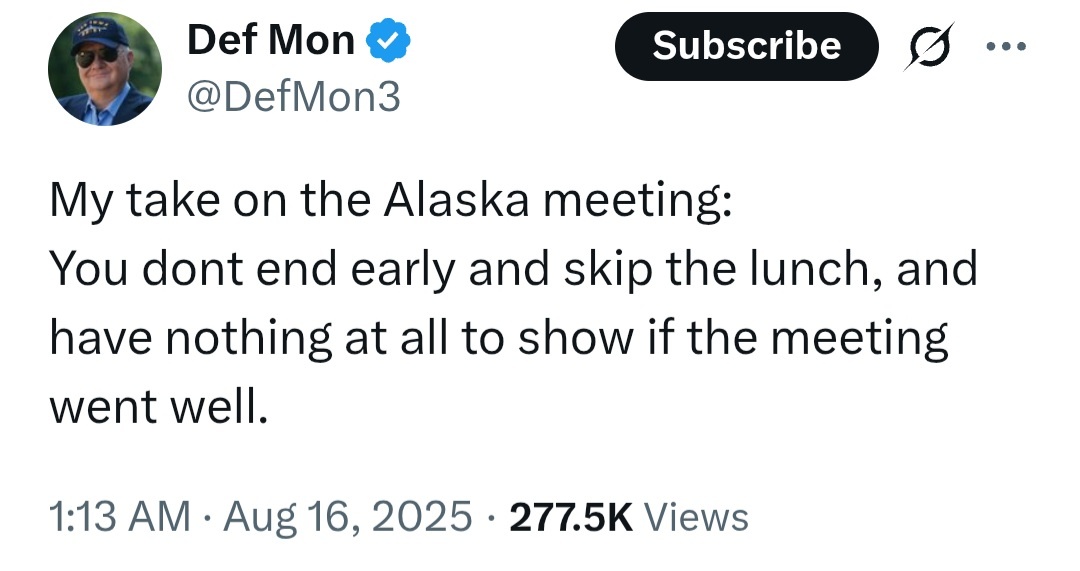Open Def Mon's profile picture

pyautogui.click(x=105, y=70)
